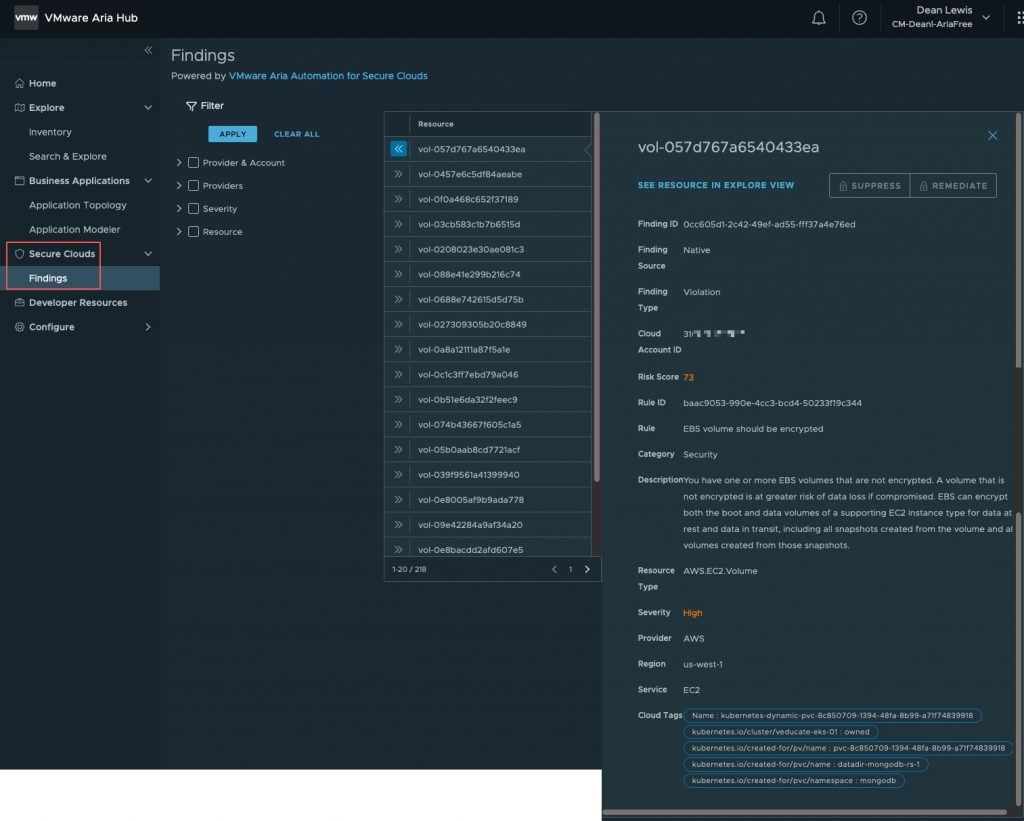1024x821 pixels.
Task: Open details arrow for vol-0688e742615d5d75b
Action: (398, 299)
